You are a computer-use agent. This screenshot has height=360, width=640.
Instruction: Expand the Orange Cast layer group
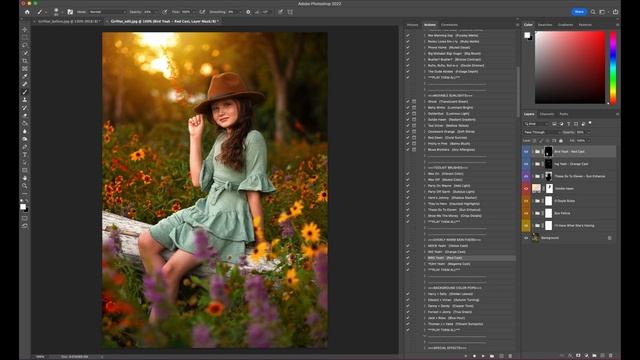[x=533, y=164]
